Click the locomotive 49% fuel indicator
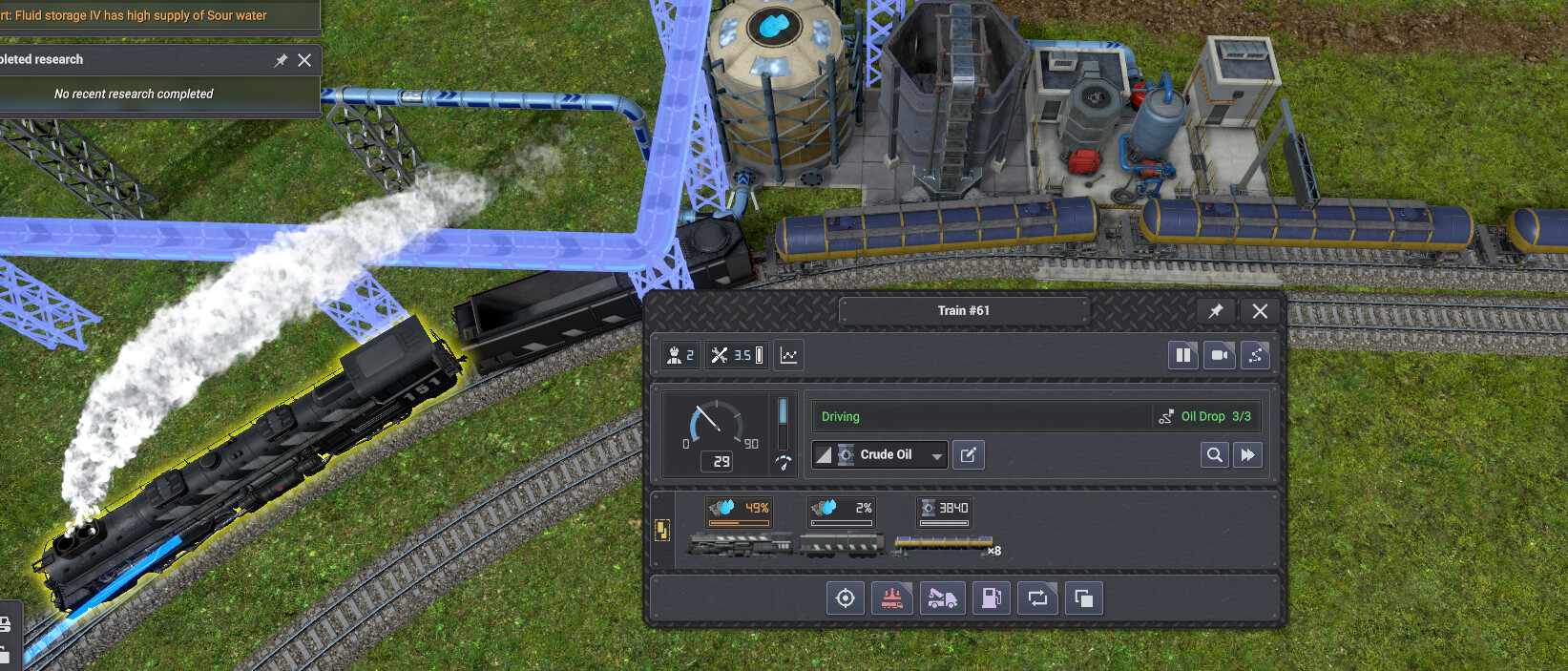 coord(739,511)
